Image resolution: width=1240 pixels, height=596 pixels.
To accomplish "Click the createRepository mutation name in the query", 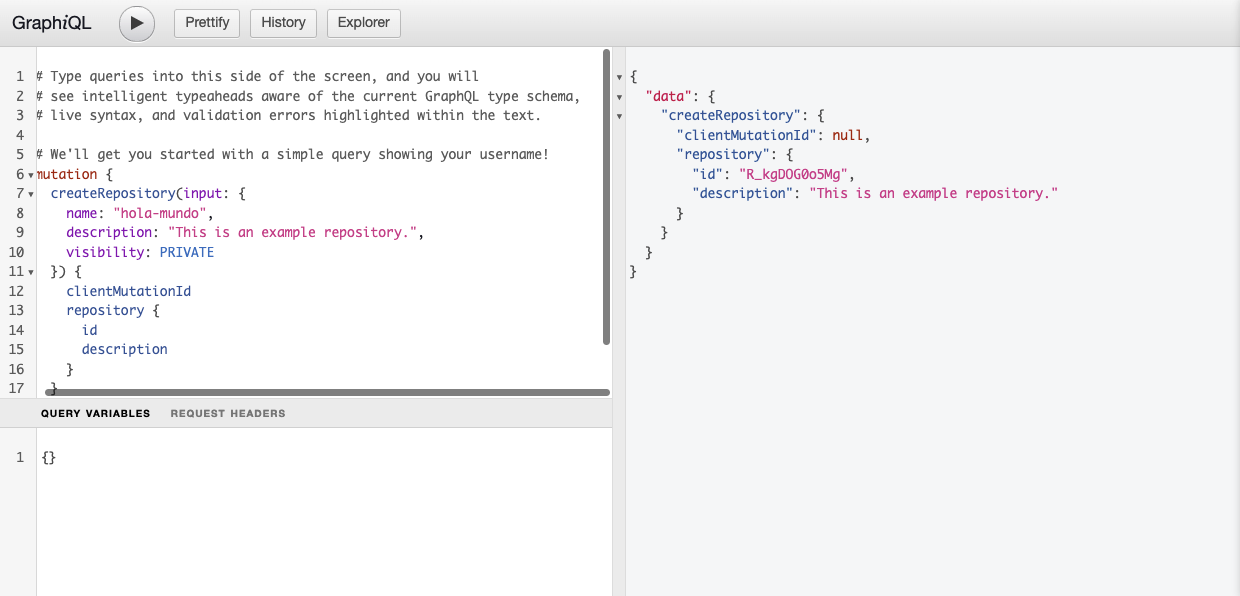I will pyautogui.click(x=113, y=193).
